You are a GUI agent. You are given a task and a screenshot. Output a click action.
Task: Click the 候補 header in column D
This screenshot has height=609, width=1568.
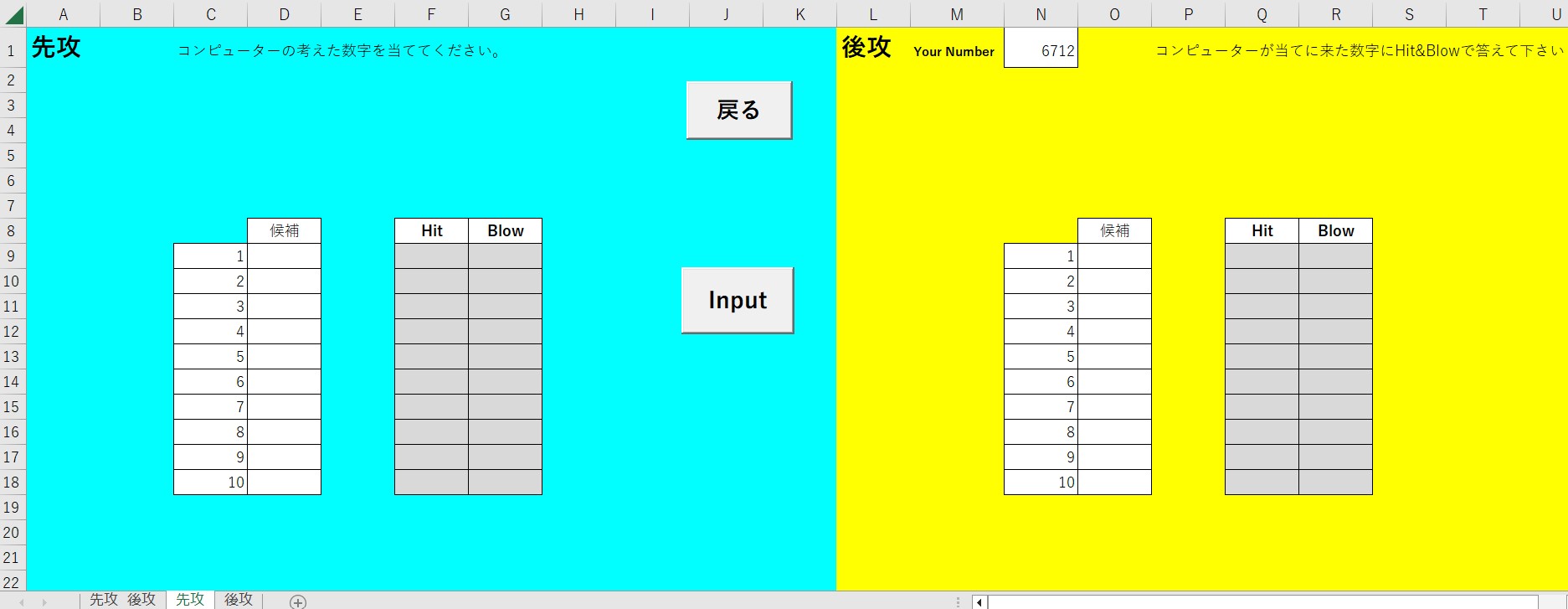(x=284, y=230)
